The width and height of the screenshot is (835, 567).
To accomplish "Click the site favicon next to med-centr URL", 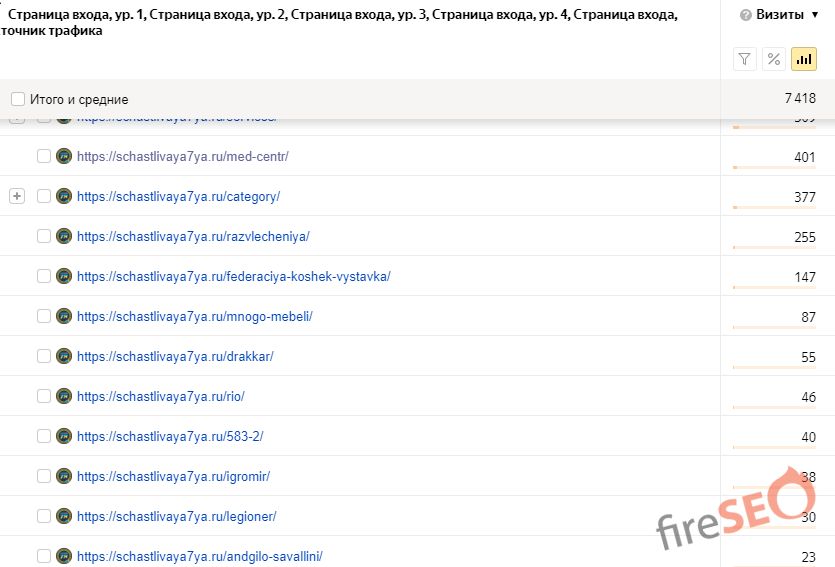I will (64, 156).
